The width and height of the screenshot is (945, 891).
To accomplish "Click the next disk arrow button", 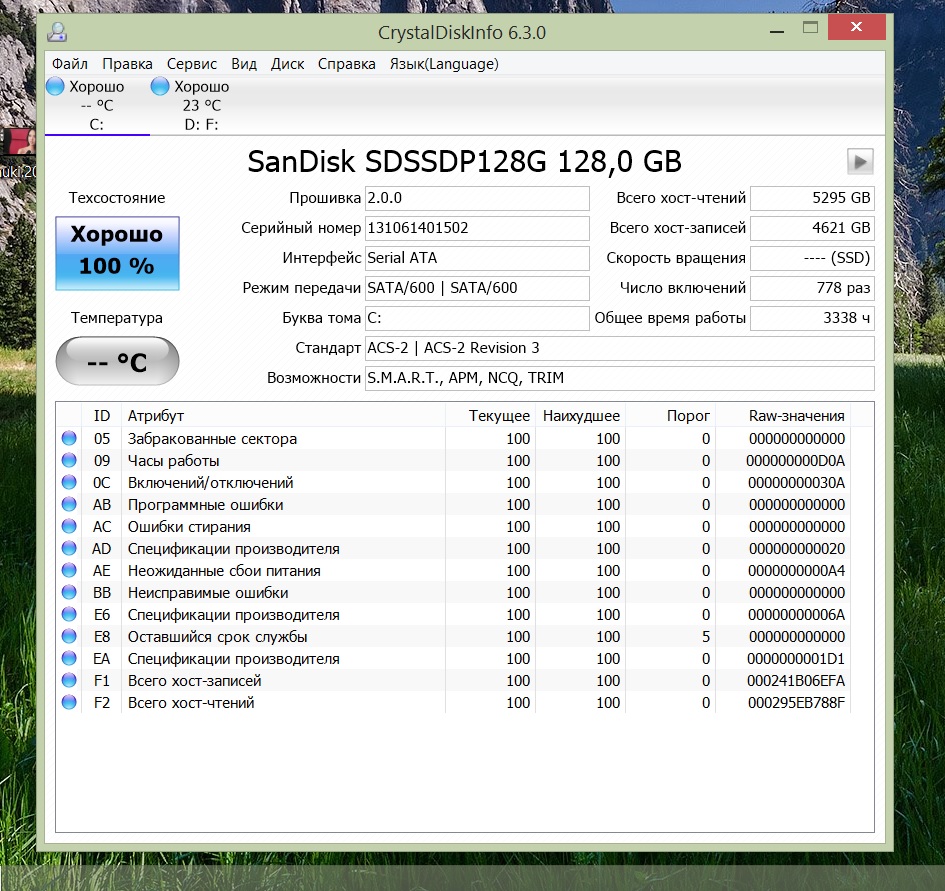I will click(860, 162).
